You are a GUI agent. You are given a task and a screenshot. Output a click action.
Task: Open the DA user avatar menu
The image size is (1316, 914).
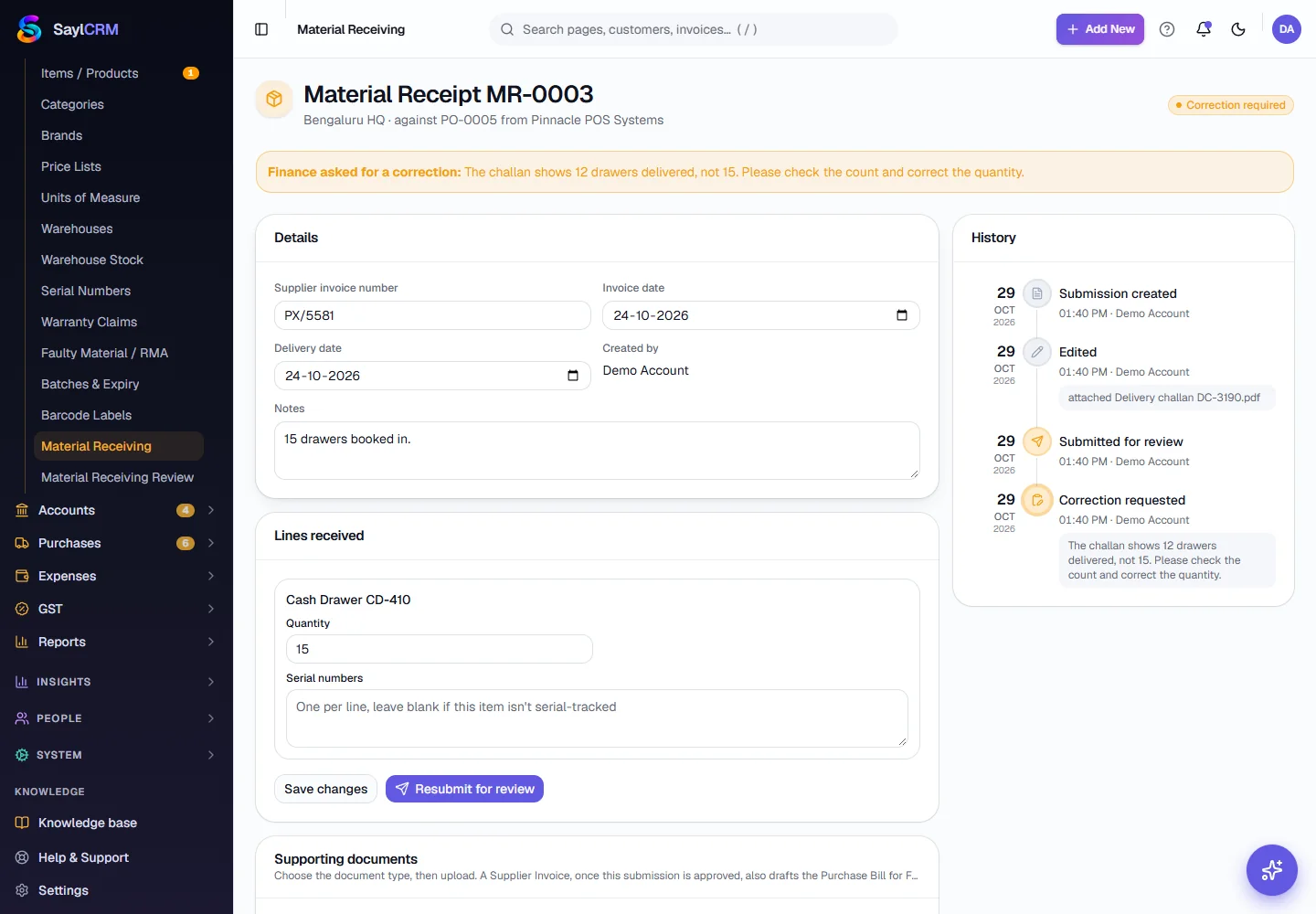point(1287,29)
